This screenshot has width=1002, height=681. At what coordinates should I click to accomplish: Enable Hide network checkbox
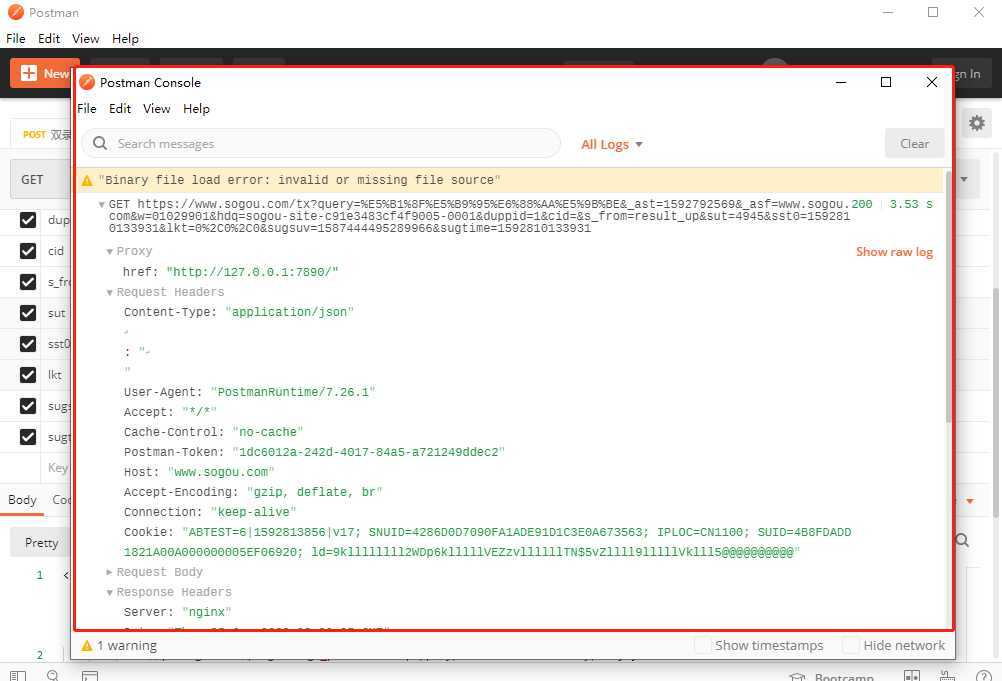(x=851, y=645)
